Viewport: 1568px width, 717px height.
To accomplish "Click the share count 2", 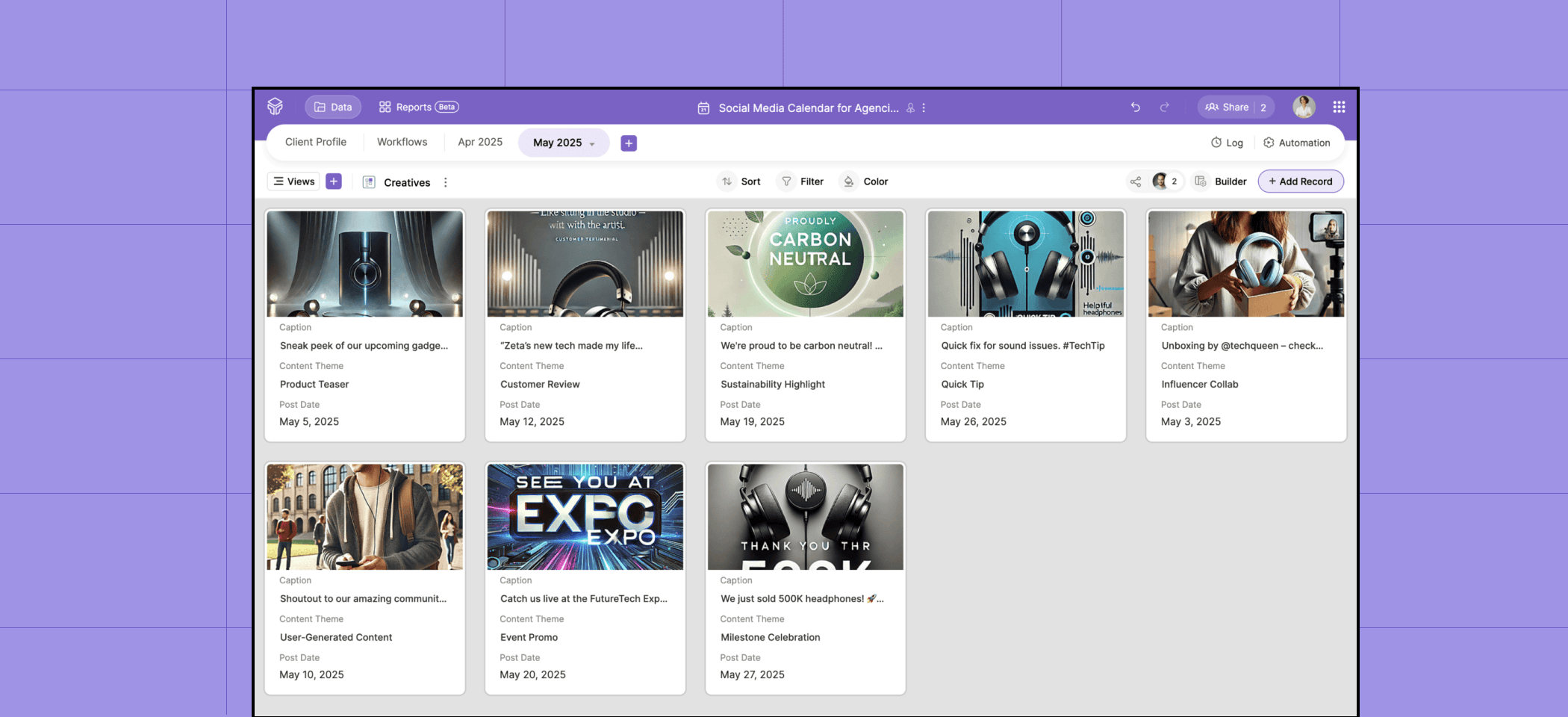I will 1263,108.
